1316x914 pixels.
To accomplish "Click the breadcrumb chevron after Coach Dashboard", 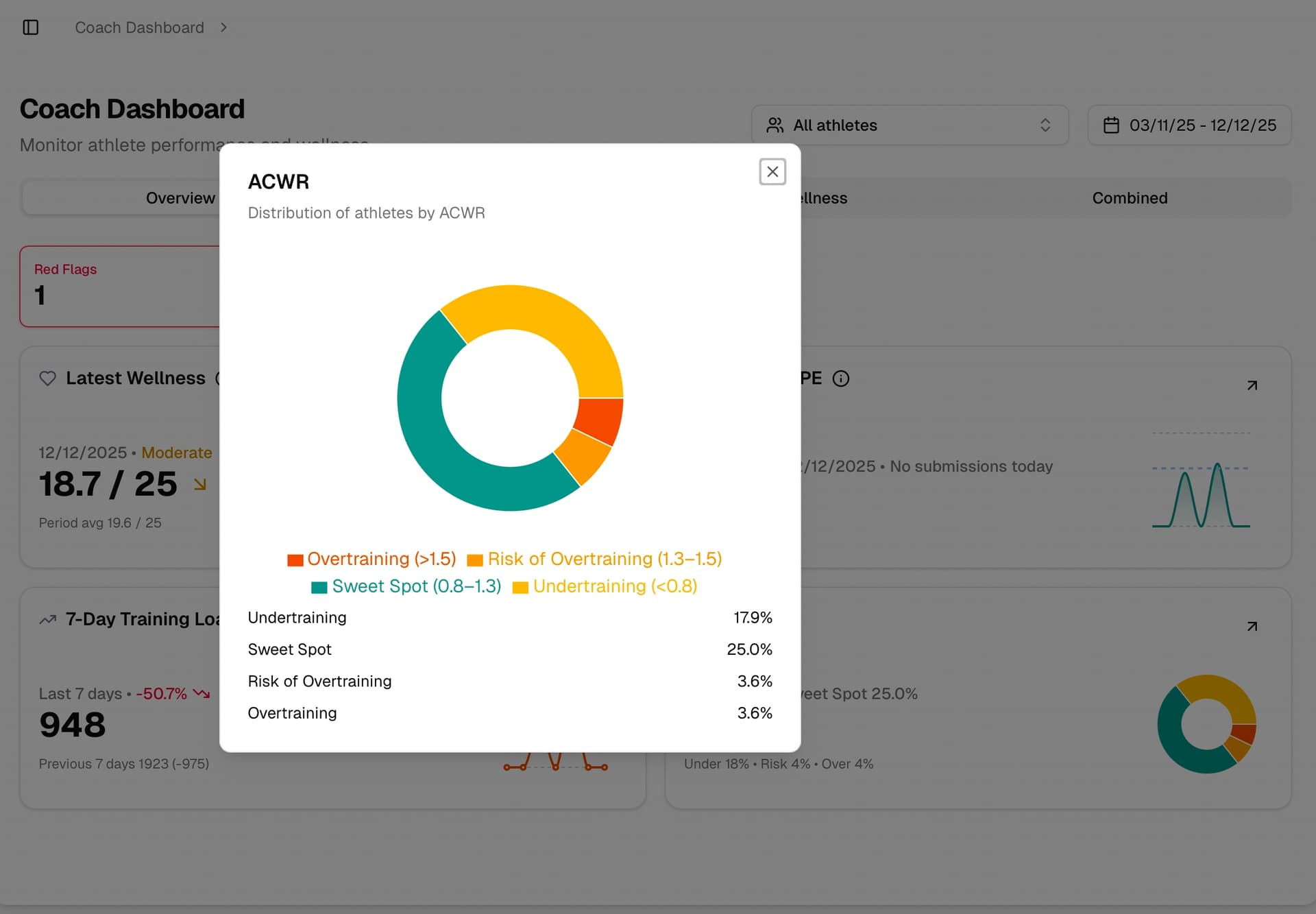I will [223, 27].
